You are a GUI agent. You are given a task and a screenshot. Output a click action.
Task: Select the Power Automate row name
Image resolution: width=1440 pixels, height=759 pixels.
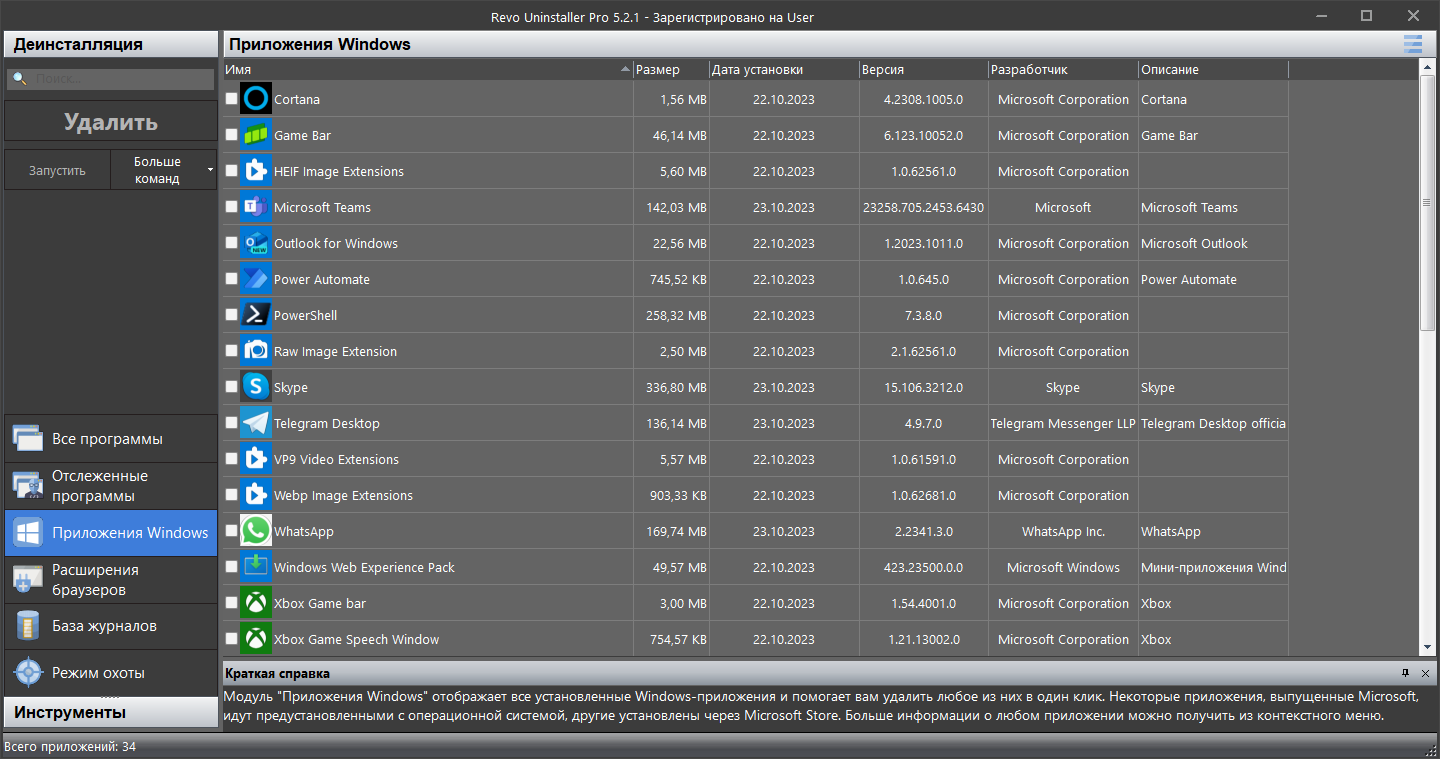pos(322,279)
